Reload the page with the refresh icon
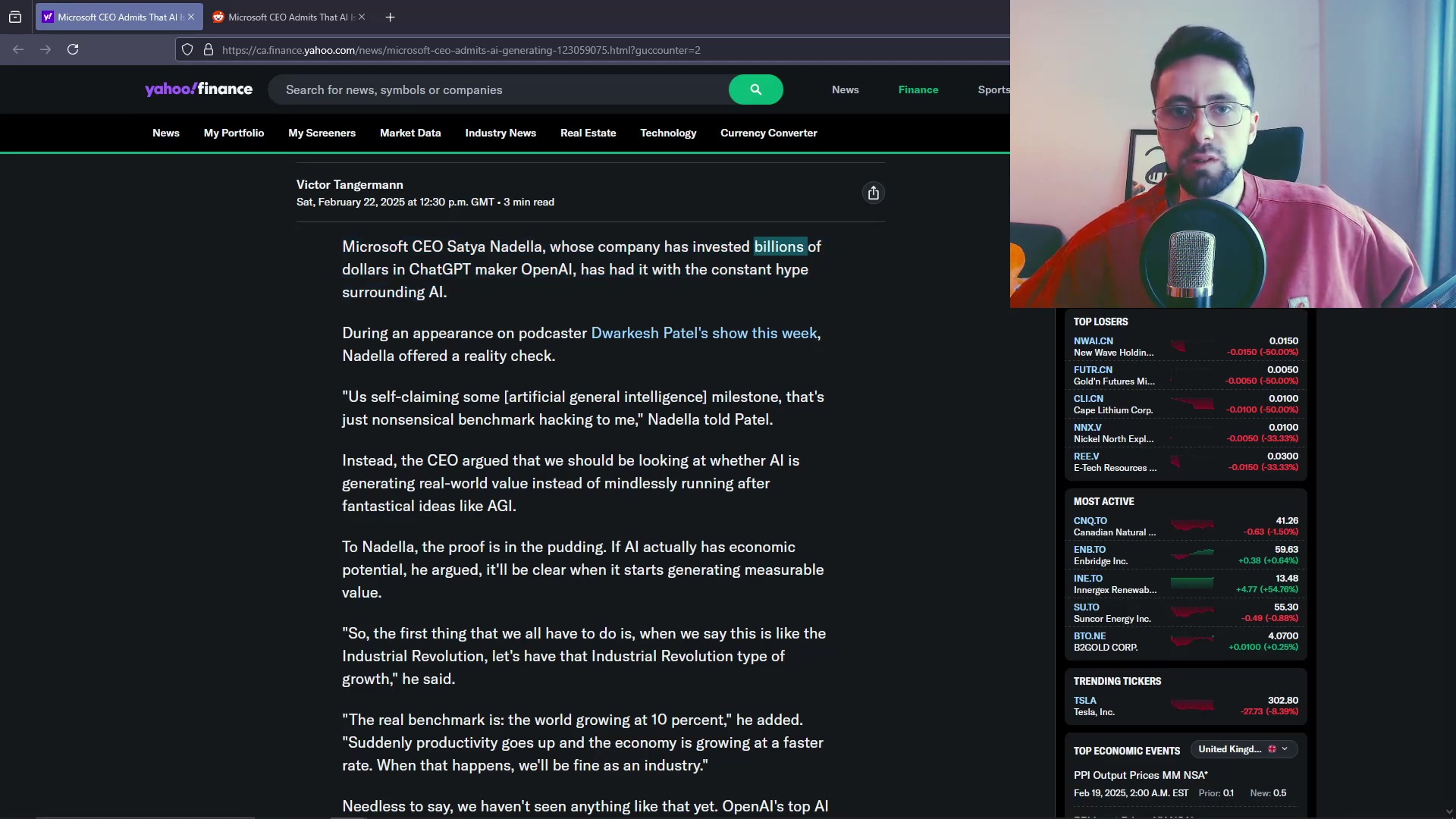 73,49
